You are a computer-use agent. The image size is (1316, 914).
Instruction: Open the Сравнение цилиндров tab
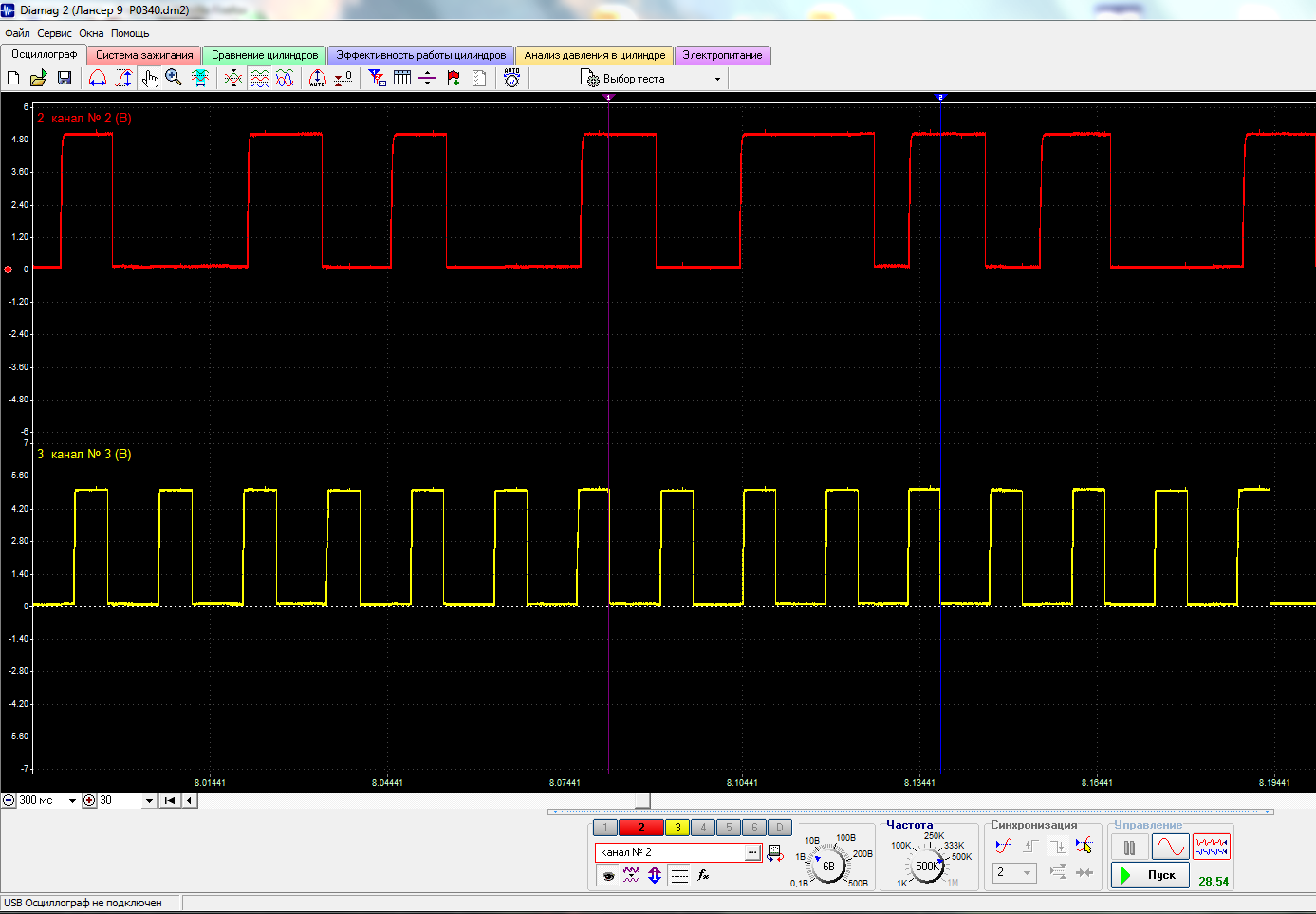pyautogui.click(x=265, y=55)
